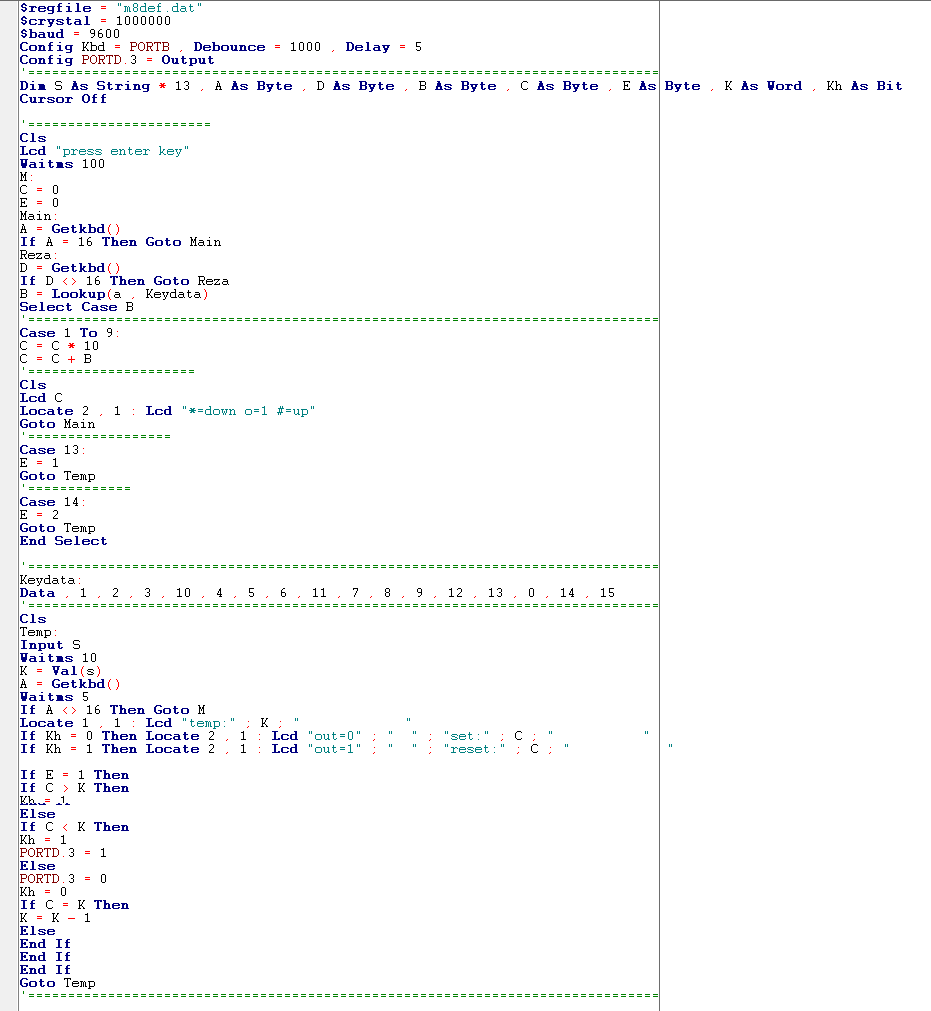Click the Data values line under Keydata
931x1011 pixels.
coord(317,593)
